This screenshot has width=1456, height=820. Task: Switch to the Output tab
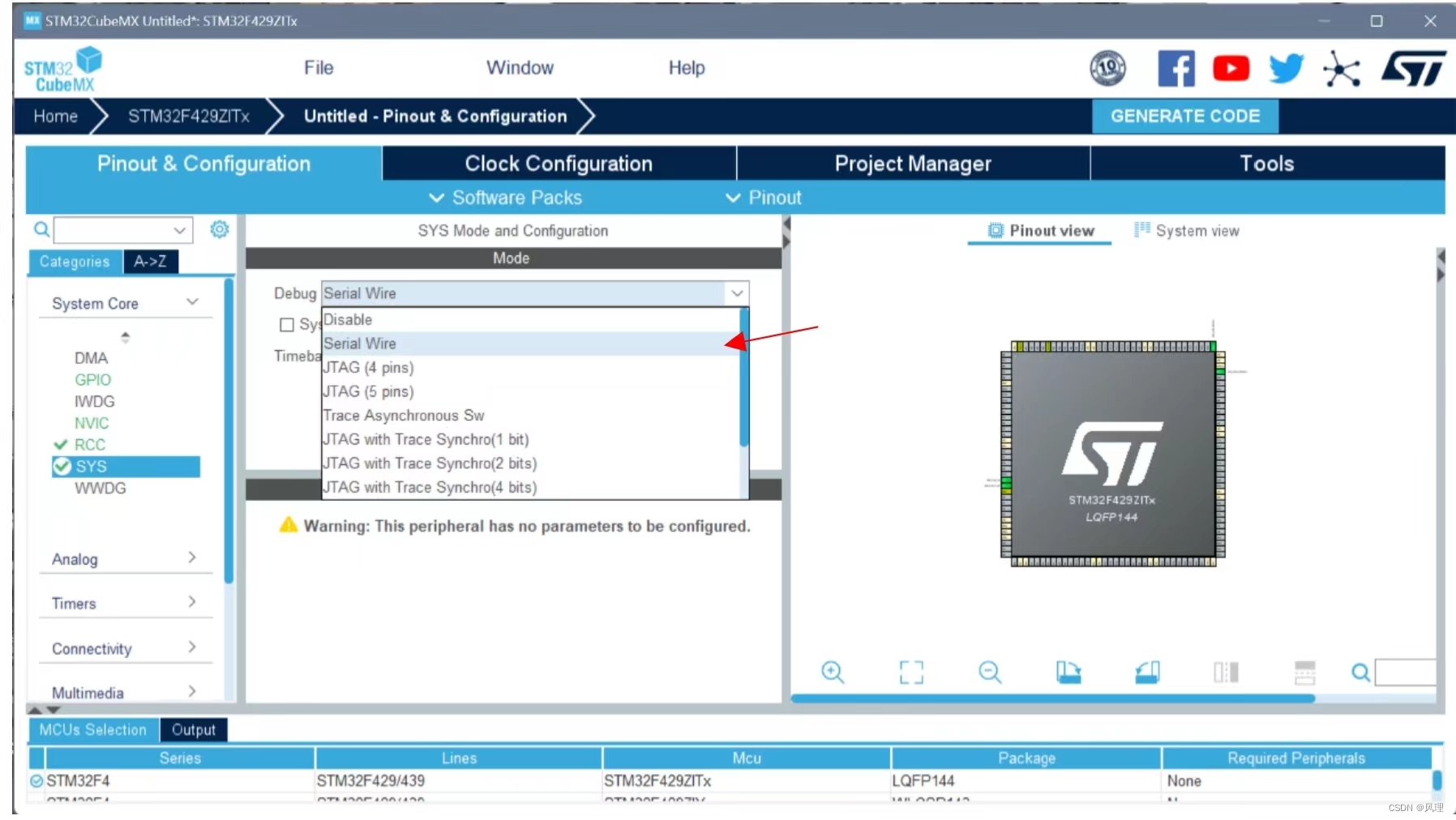[193, 729]
